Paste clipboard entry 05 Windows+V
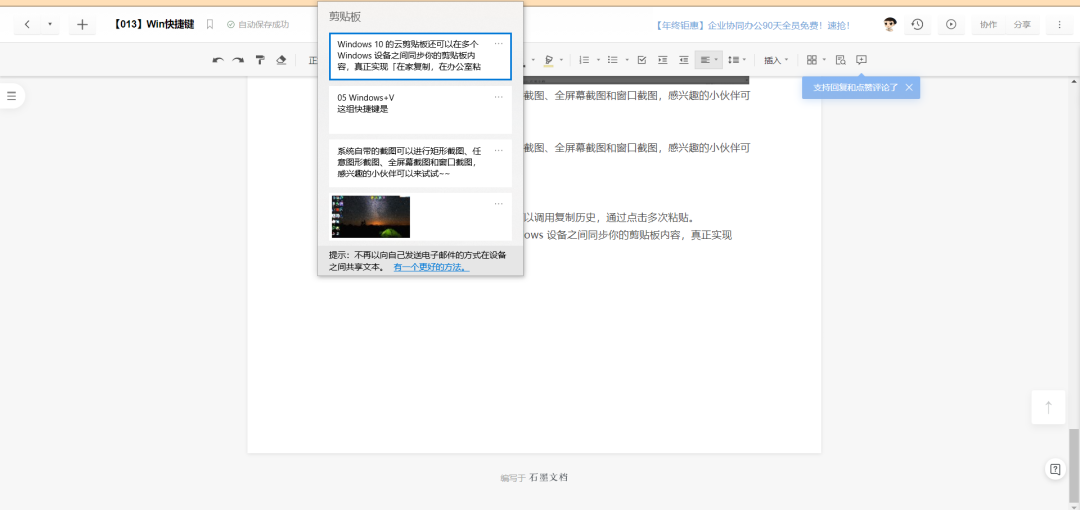Viewport: 1080px width, 510px height. 420,110
